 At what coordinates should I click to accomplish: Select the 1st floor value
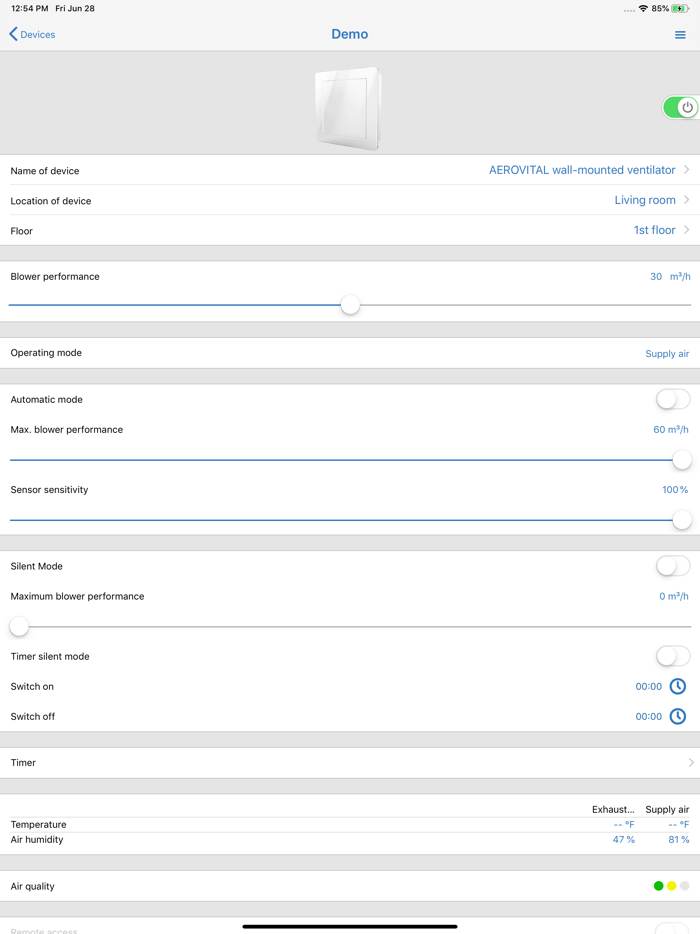pos(654,230)
